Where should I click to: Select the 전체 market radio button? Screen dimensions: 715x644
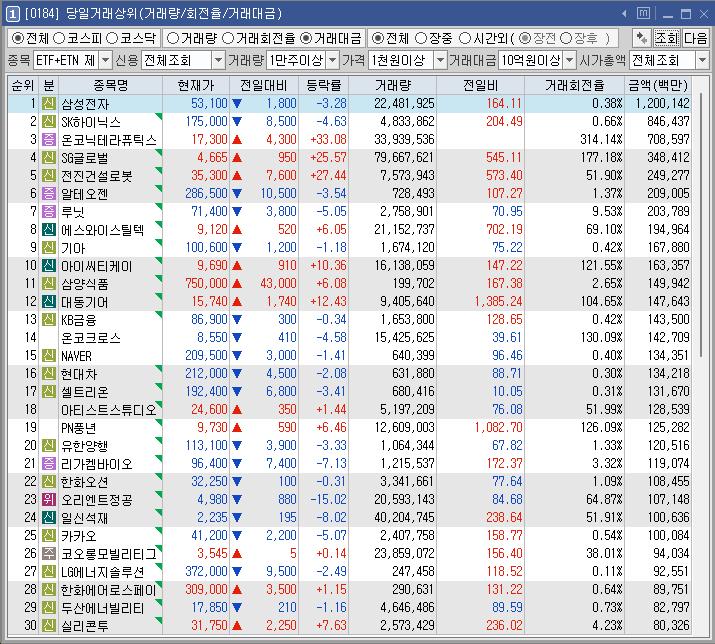click(x=17, y=38)
